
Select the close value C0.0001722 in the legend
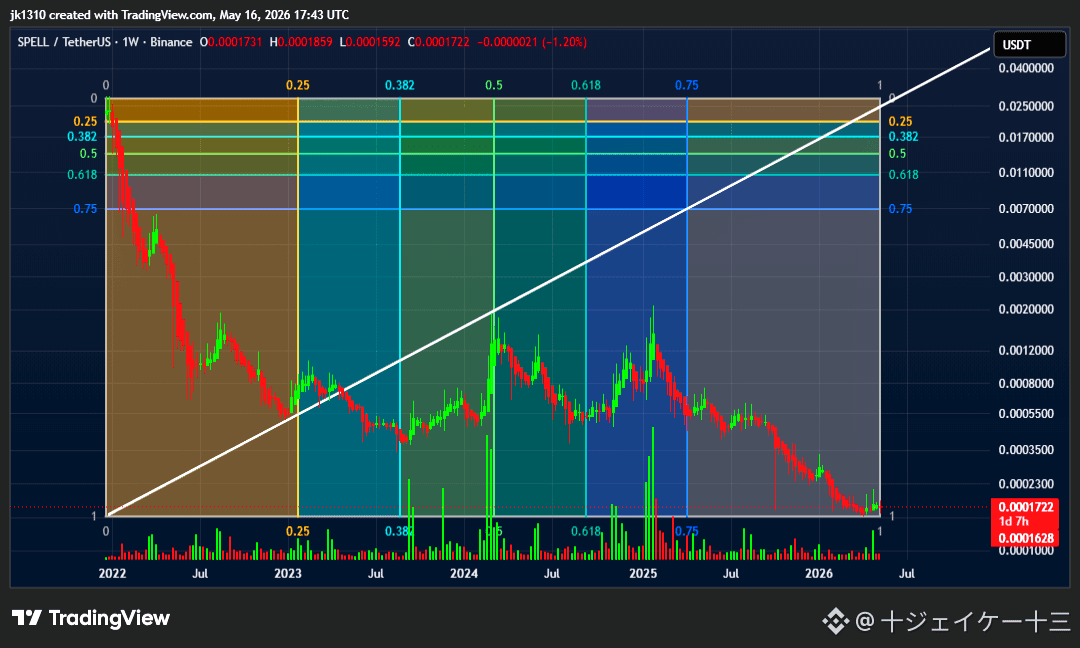[x=439, y=42]
